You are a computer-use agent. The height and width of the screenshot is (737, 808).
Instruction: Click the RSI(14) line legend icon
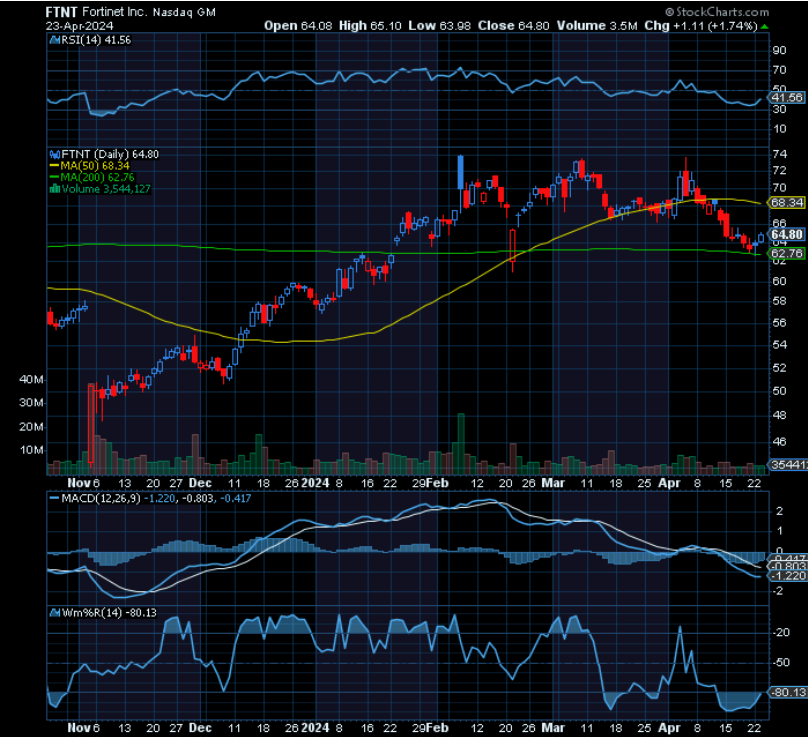54,40
